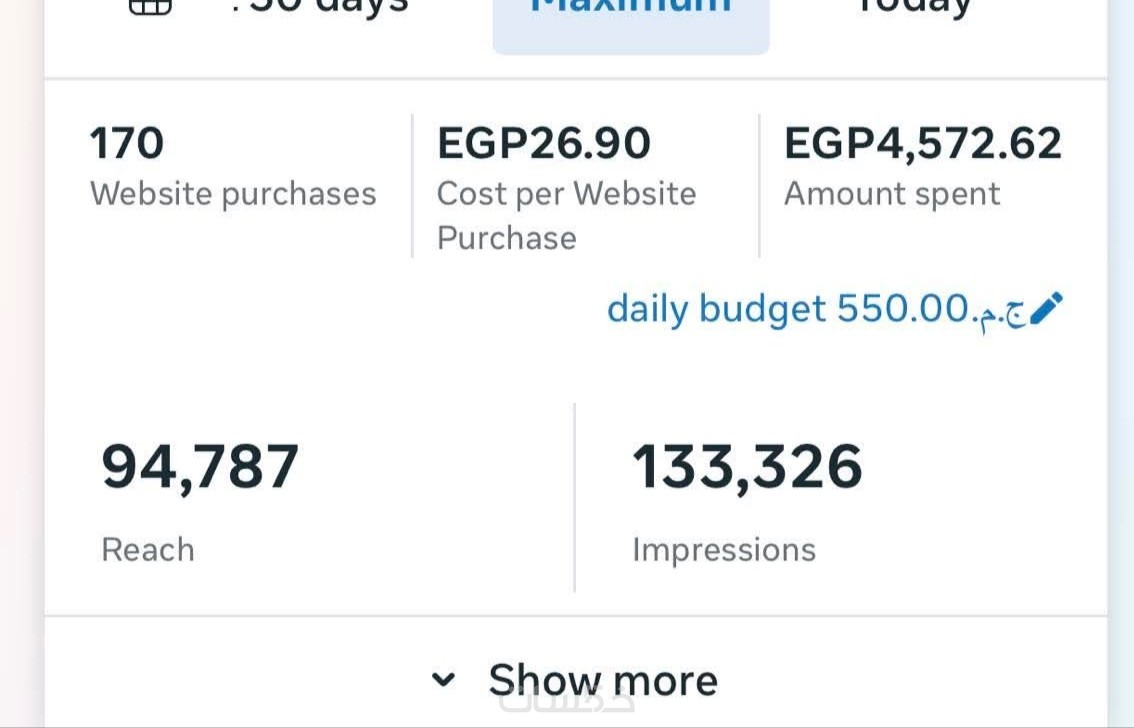This screenshot has width=1134, height=728.
Task: Switch to the Today date range tab
Action: 914,8
